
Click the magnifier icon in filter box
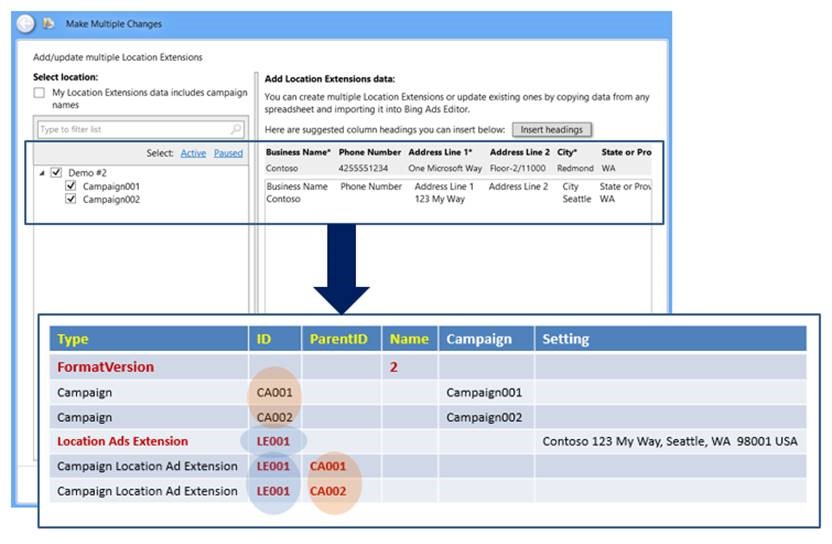(236, 129)
